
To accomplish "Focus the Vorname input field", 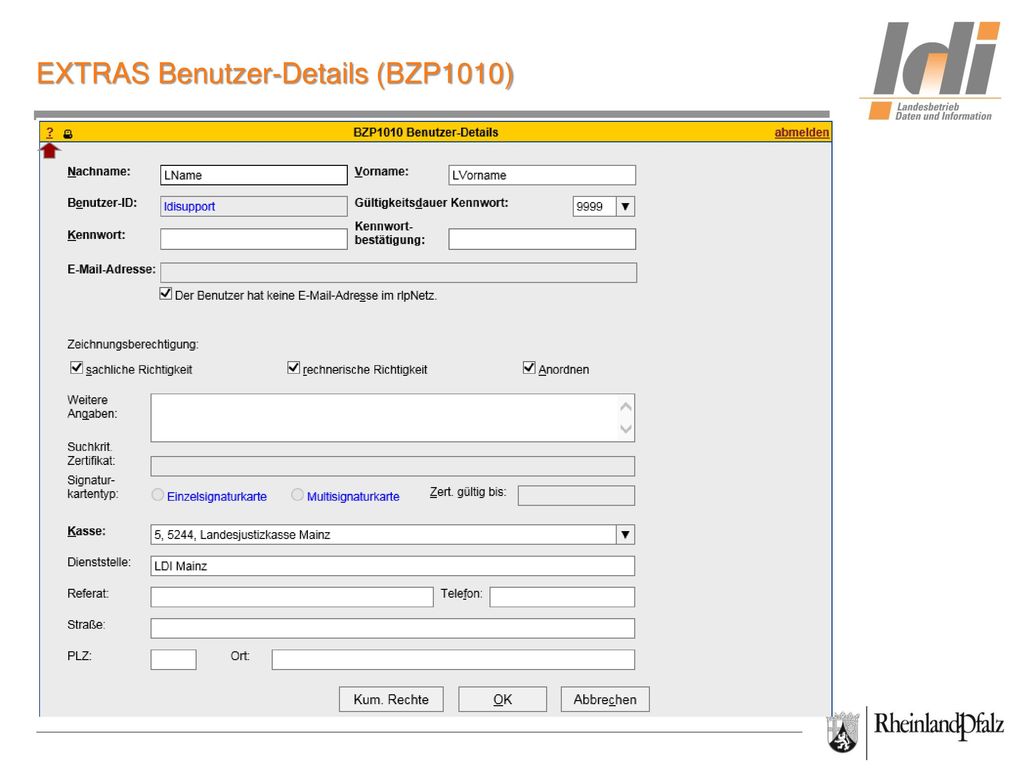I will coord(541,175).
